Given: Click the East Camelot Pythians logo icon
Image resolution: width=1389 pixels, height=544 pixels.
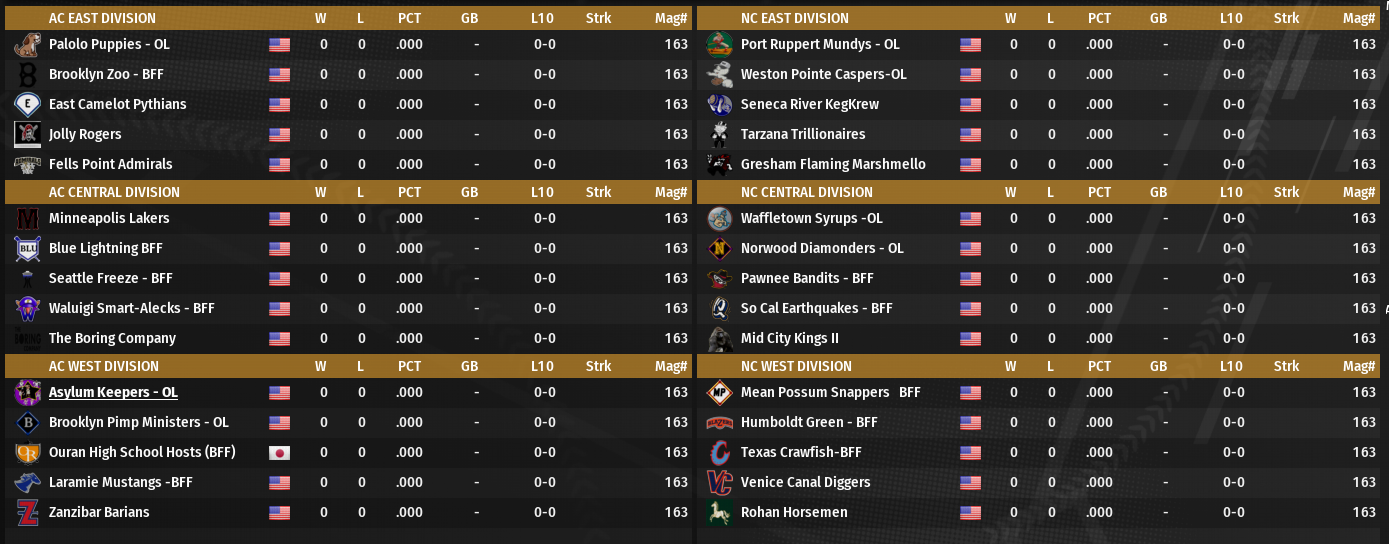Looking at the screenshot, I should 27,104.
